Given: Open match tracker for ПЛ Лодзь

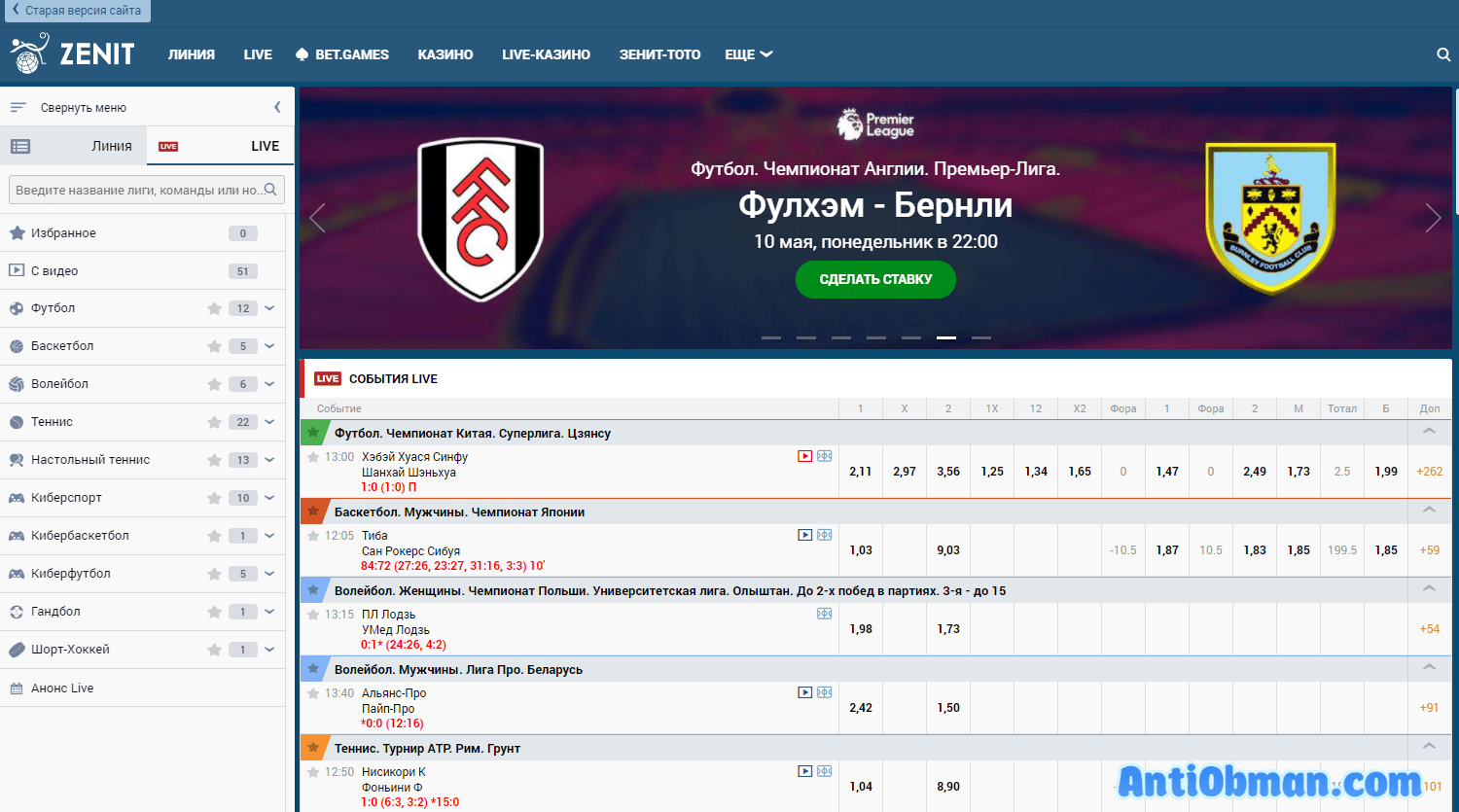Looking at the screenshot, I should click(x=825, y=614).
